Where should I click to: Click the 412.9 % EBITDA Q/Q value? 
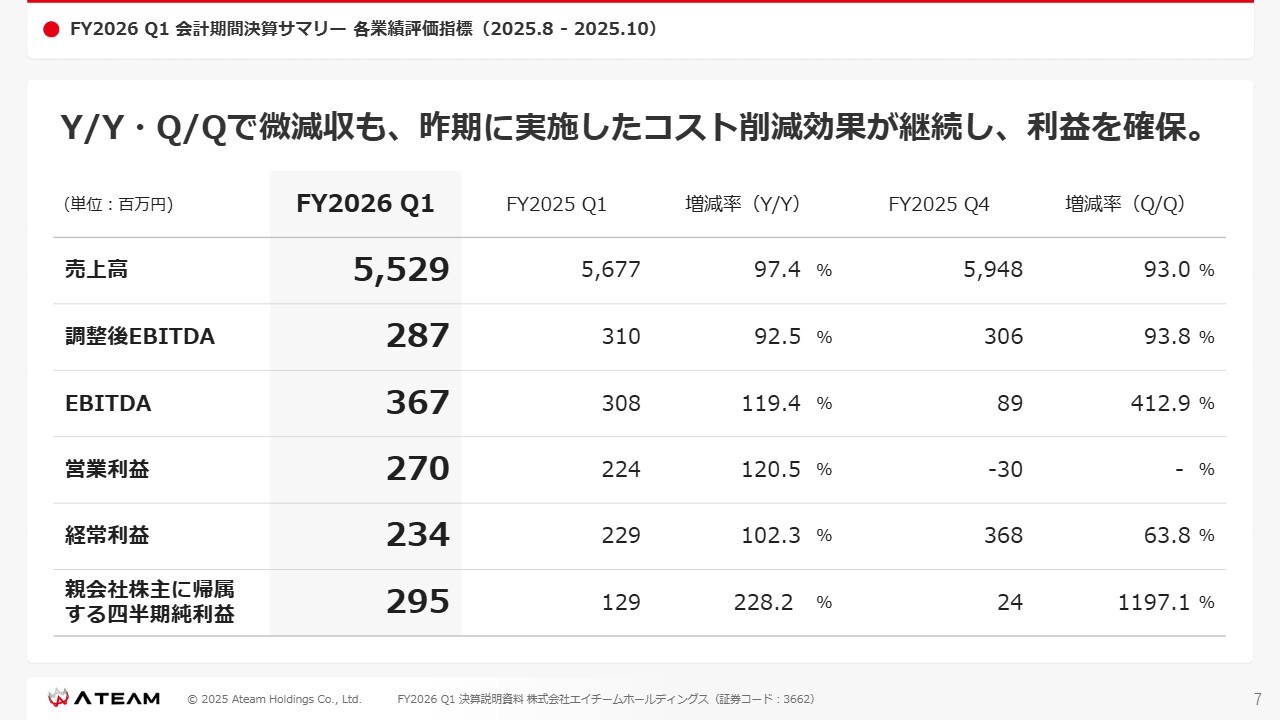(x=1166, y=403)
